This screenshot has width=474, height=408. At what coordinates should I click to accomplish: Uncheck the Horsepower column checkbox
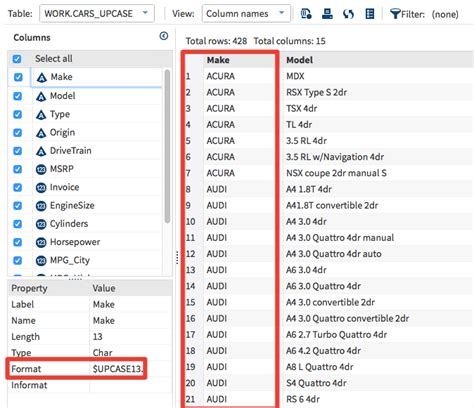tap(17, 242)
